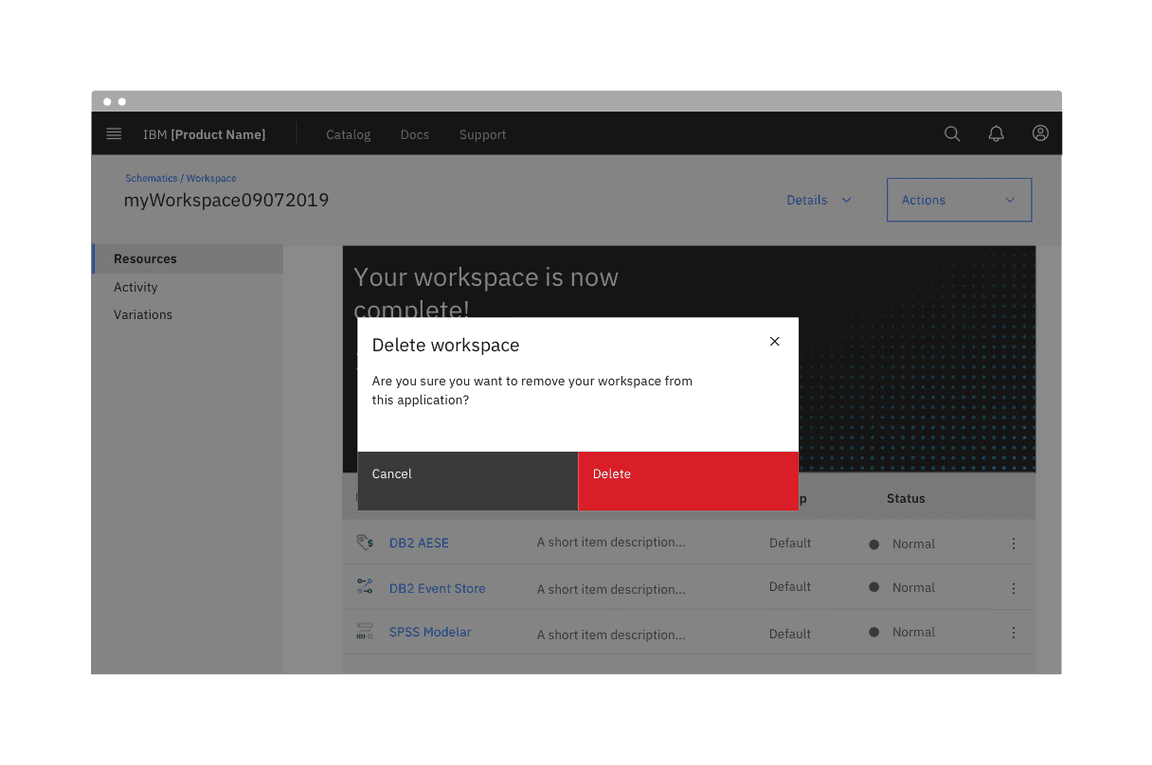Switch to the Activity sidebar tab
This screenshot has width=1152, height=765.
tap(136, 287)
